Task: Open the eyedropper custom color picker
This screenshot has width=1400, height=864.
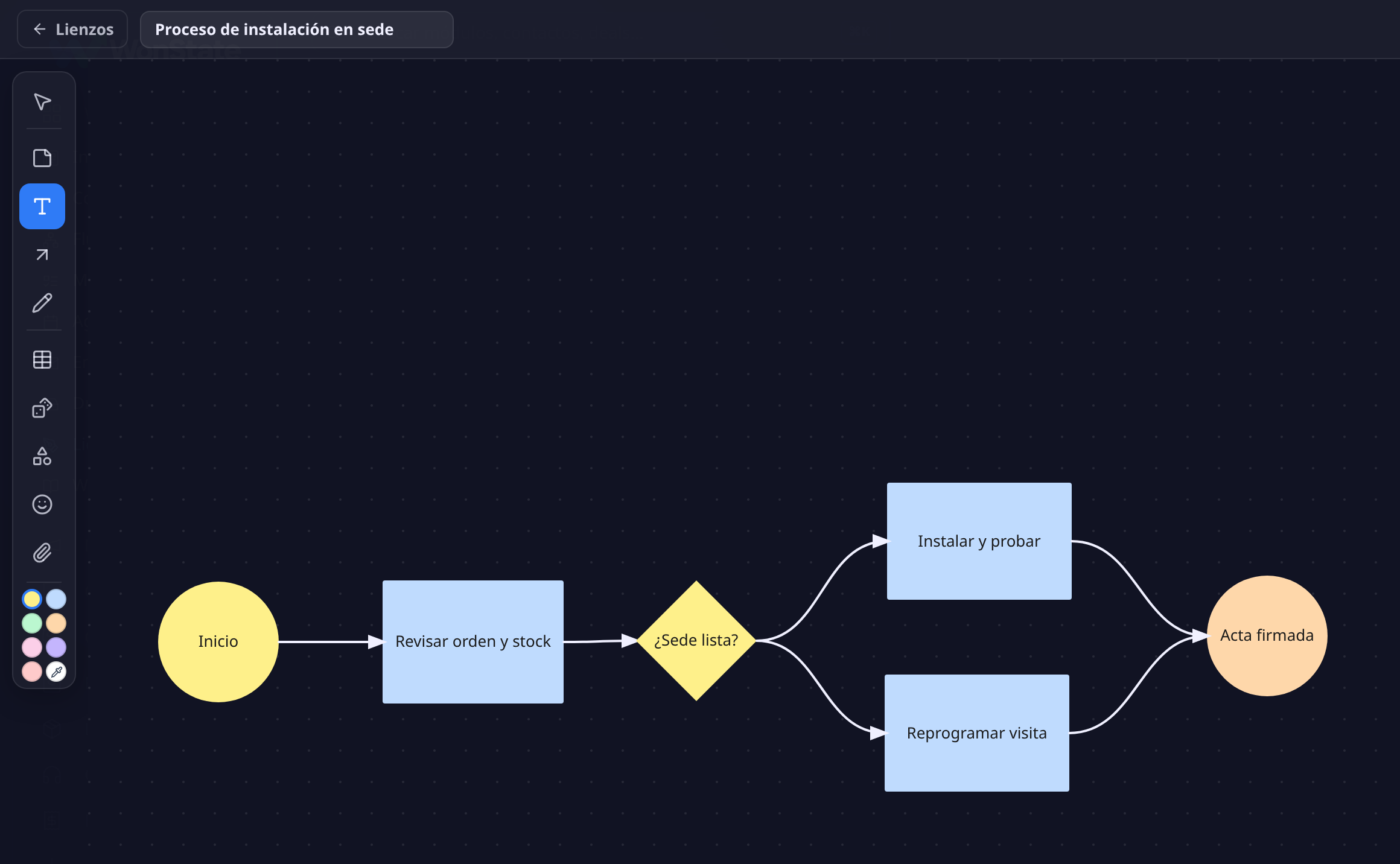Action: point(56,672)
